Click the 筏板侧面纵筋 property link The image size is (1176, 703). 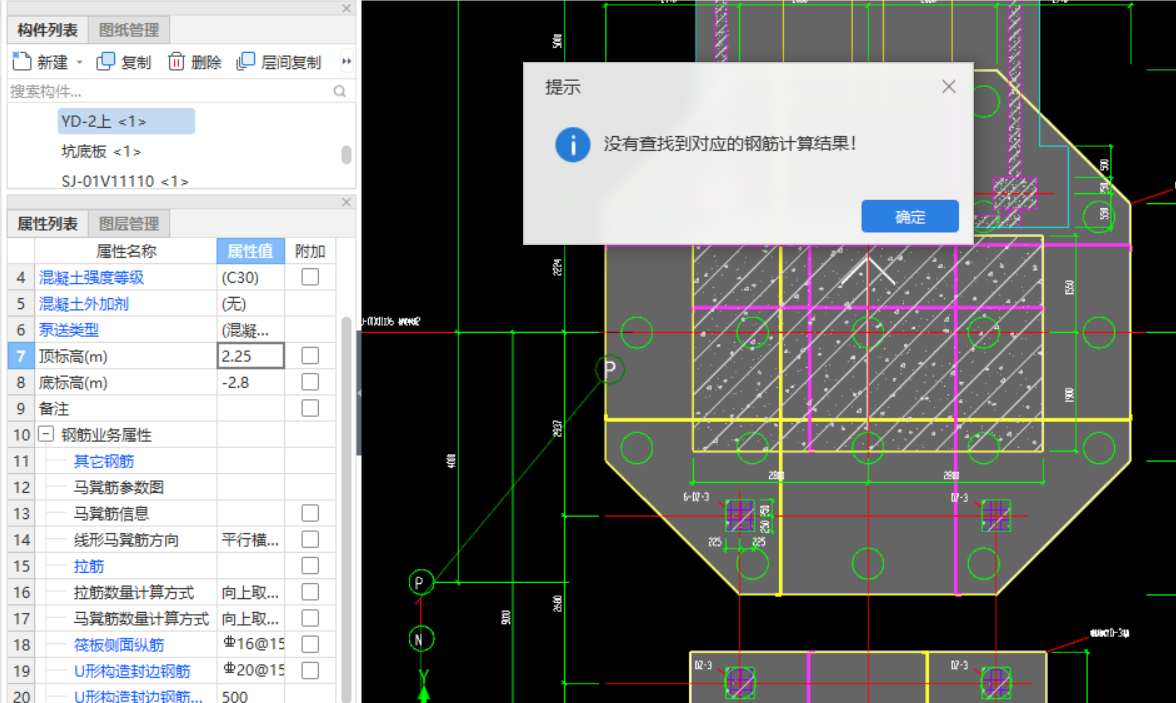(118, 645)
